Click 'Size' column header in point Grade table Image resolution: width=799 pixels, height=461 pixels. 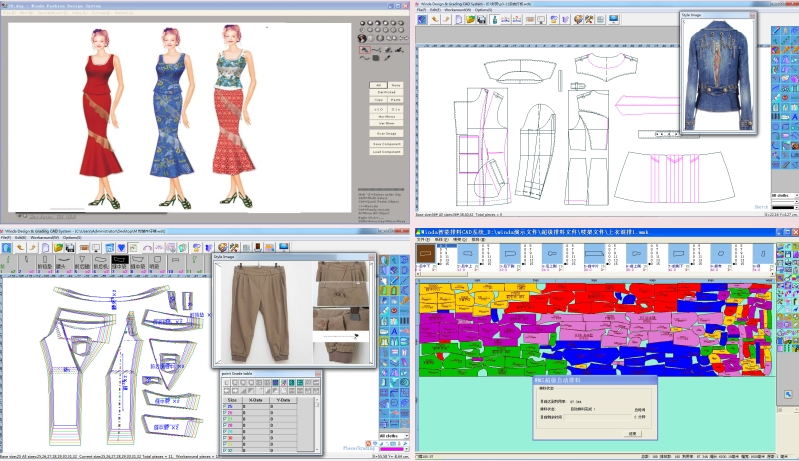(x=232, y=400)
